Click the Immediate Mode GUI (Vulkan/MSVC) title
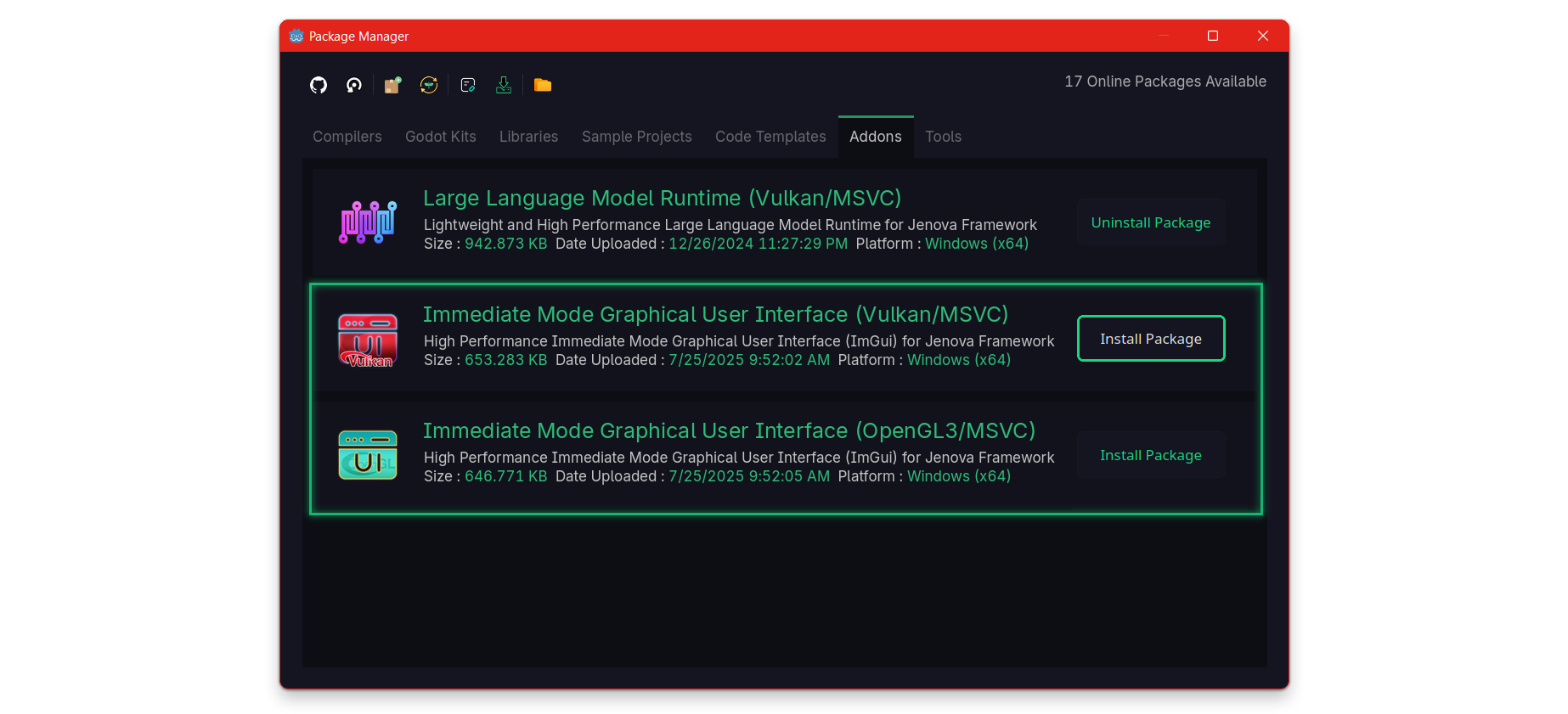Viewport: 1568px width, 714px height. pyautogui.click(x=715, y=314)
